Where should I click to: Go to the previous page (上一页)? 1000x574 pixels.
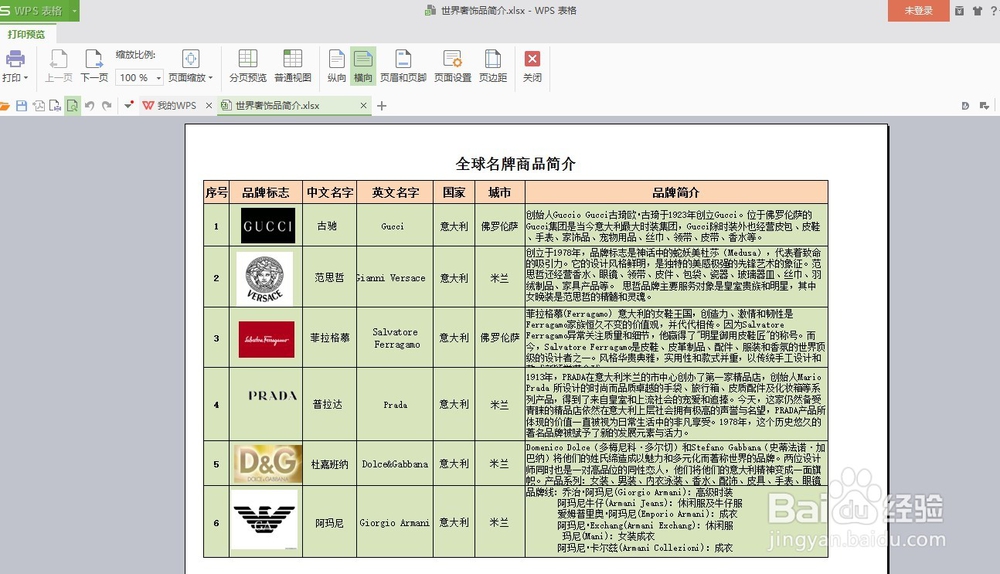[x=59, y=66]
